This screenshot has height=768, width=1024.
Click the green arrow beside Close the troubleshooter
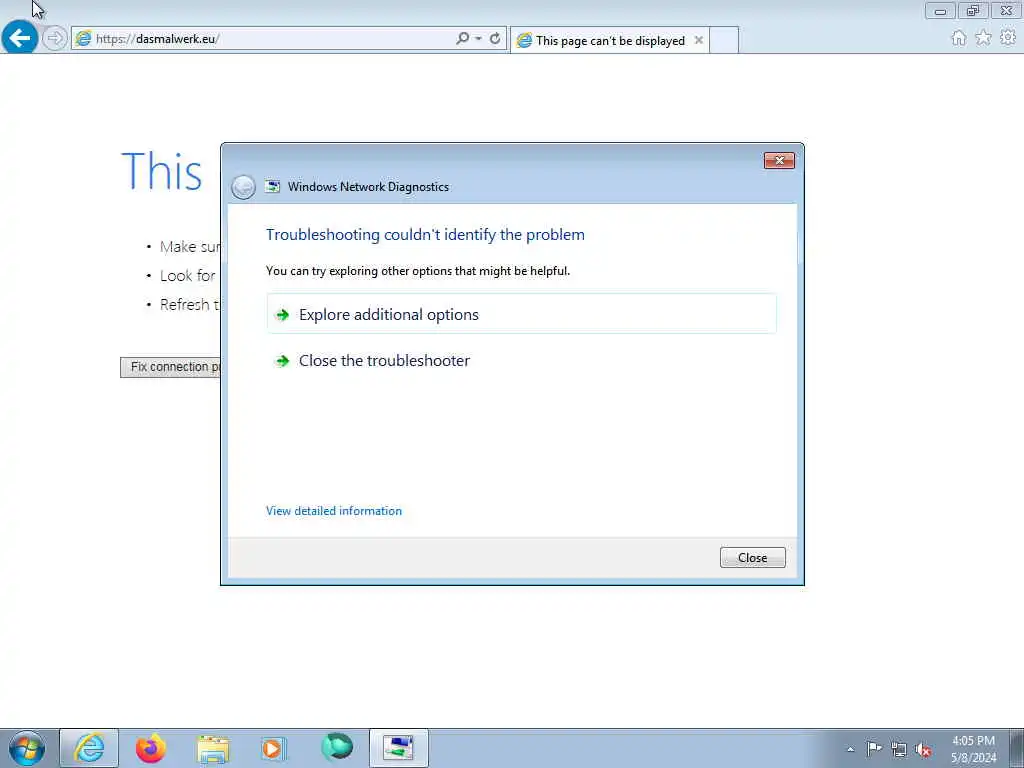[x=283, y=360]
